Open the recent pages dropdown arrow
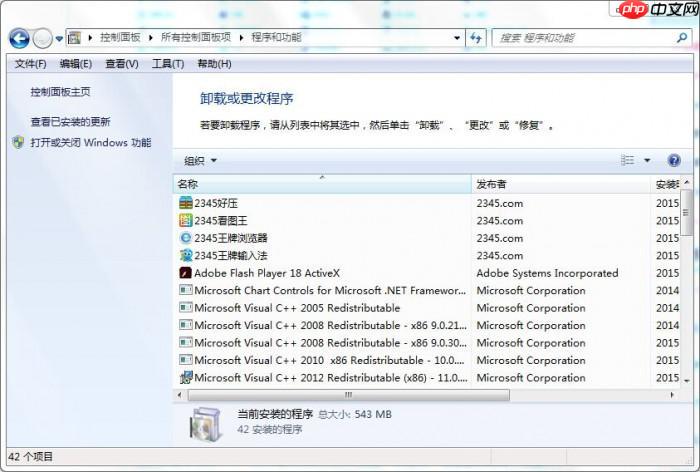700x472 pixels. (59, 39)
